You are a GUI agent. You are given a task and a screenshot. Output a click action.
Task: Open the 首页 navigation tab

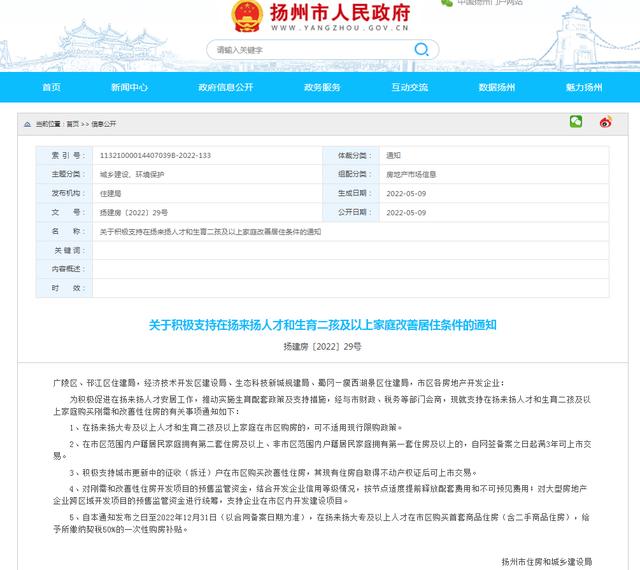click(51, 87)
